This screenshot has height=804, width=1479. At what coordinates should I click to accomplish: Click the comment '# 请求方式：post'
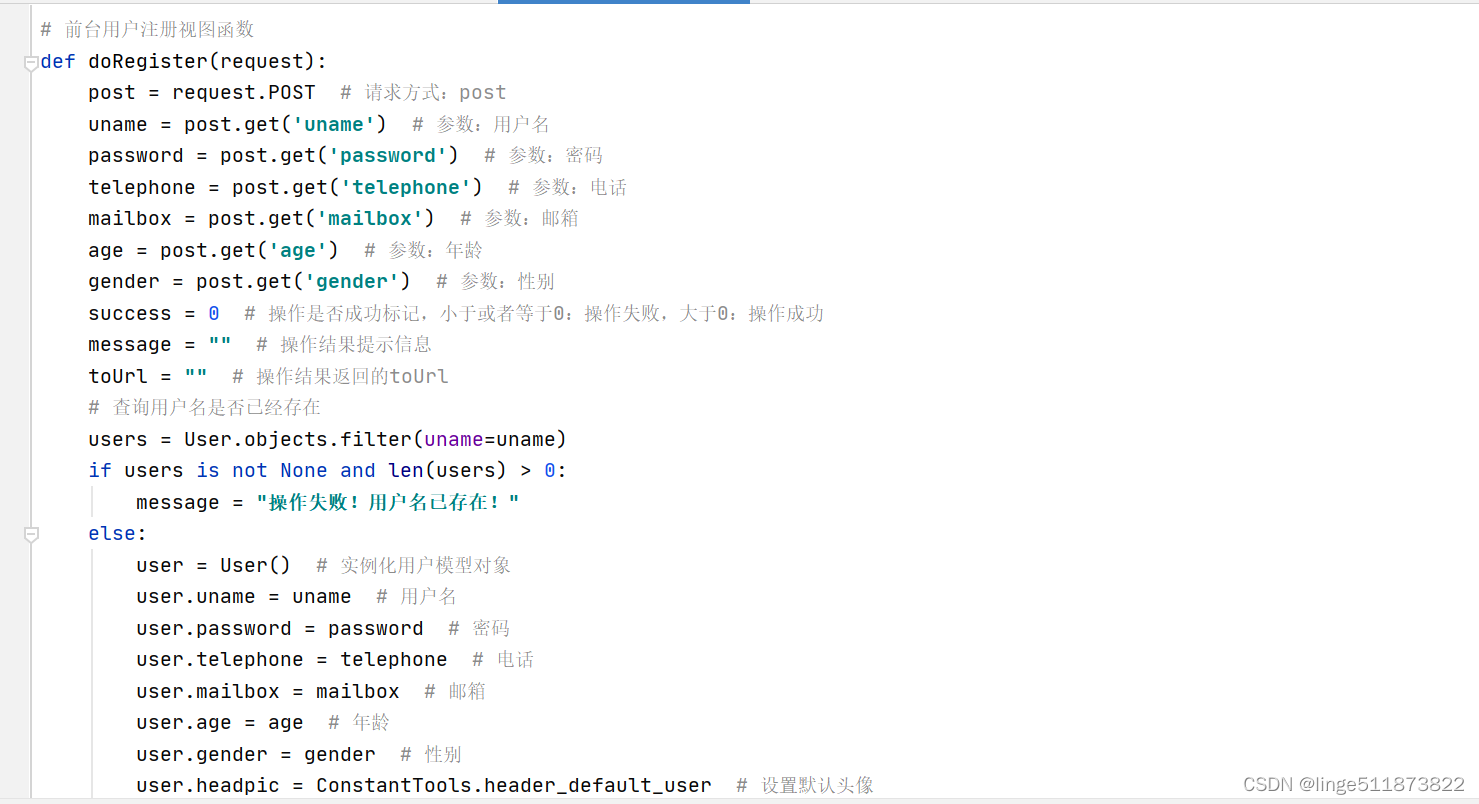[423, 92]
